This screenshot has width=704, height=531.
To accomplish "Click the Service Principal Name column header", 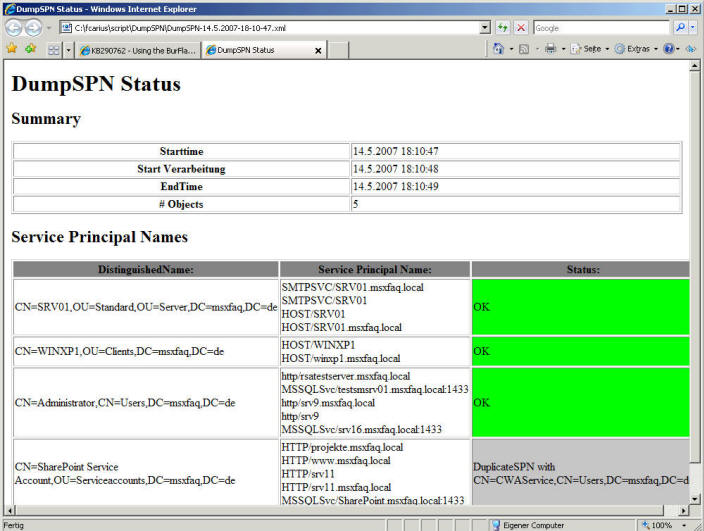I will pos(375,269).
